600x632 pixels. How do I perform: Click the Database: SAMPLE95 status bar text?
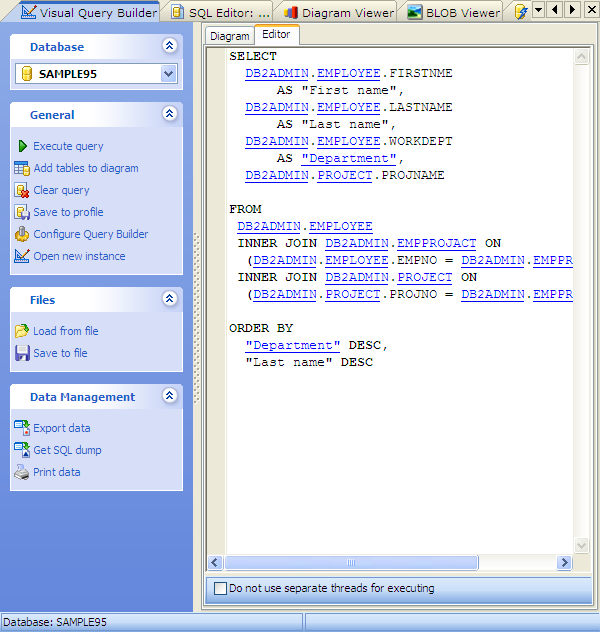(x=55, y=622)
